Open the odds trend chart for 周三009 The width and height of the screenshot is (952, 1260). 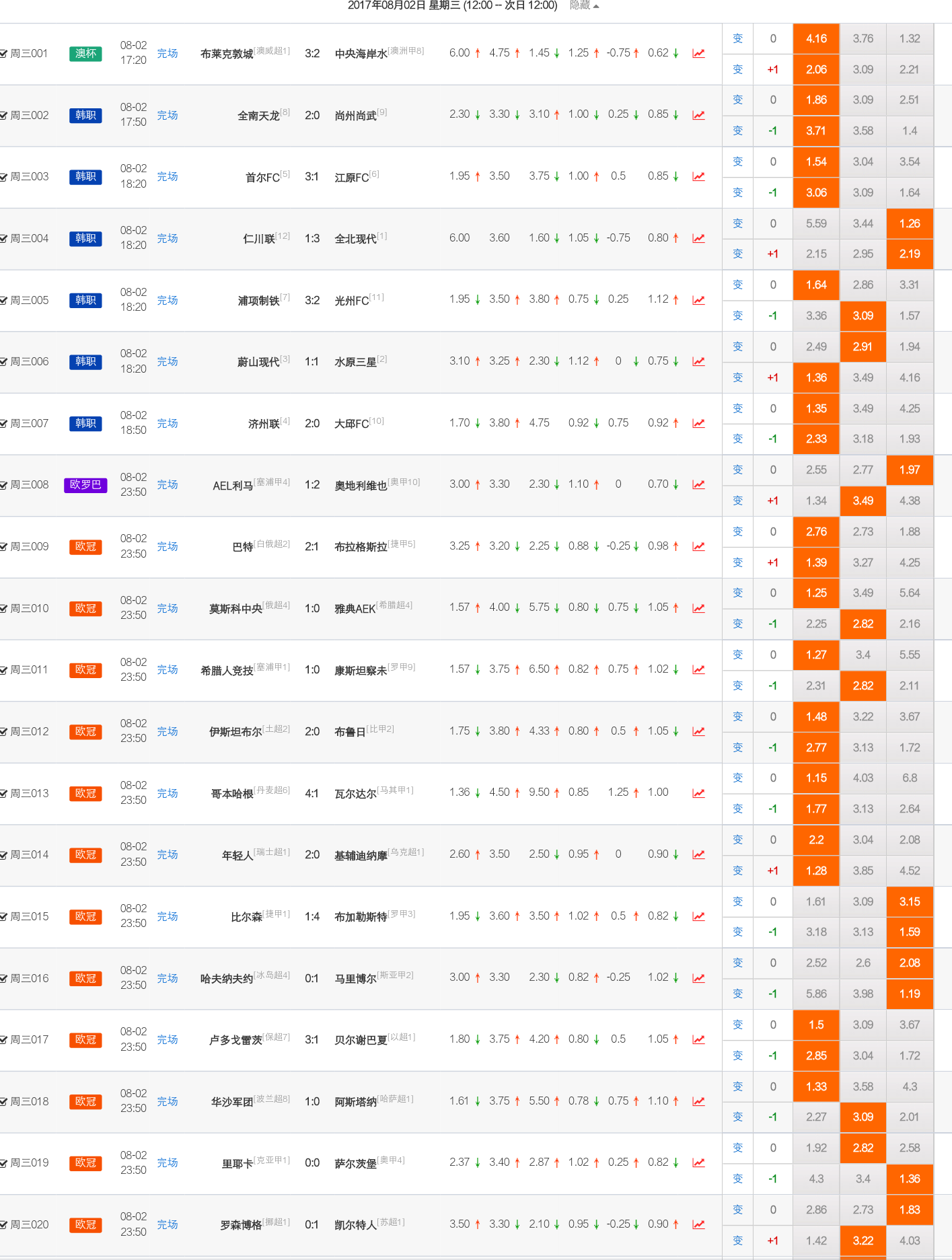click(698, 546)
